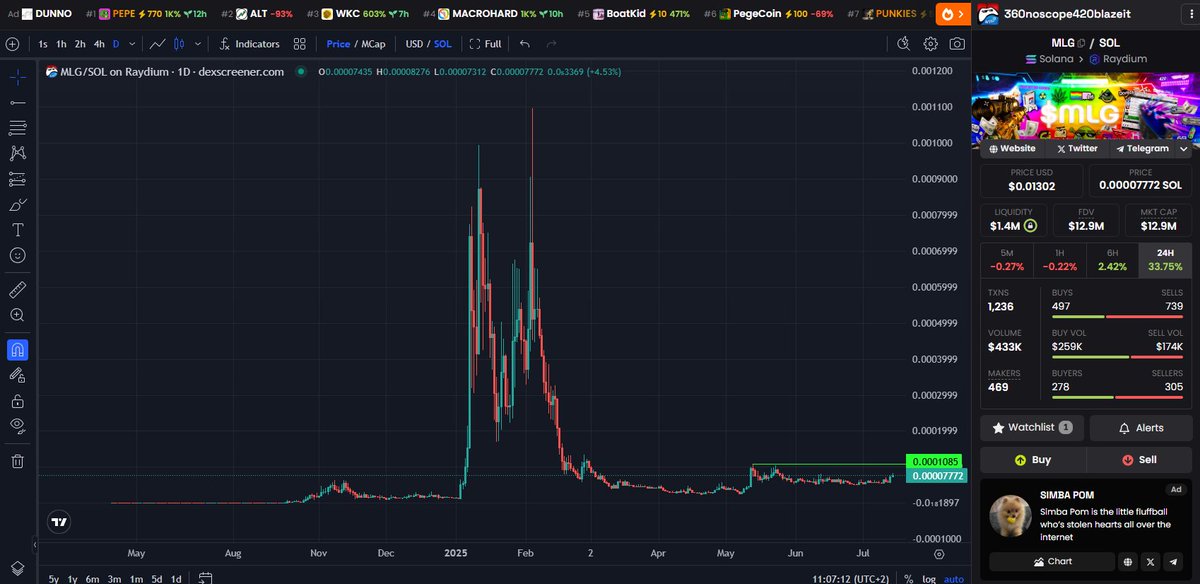Switch chart to MCap view
1200x584 pixels.
click(372, 44)
